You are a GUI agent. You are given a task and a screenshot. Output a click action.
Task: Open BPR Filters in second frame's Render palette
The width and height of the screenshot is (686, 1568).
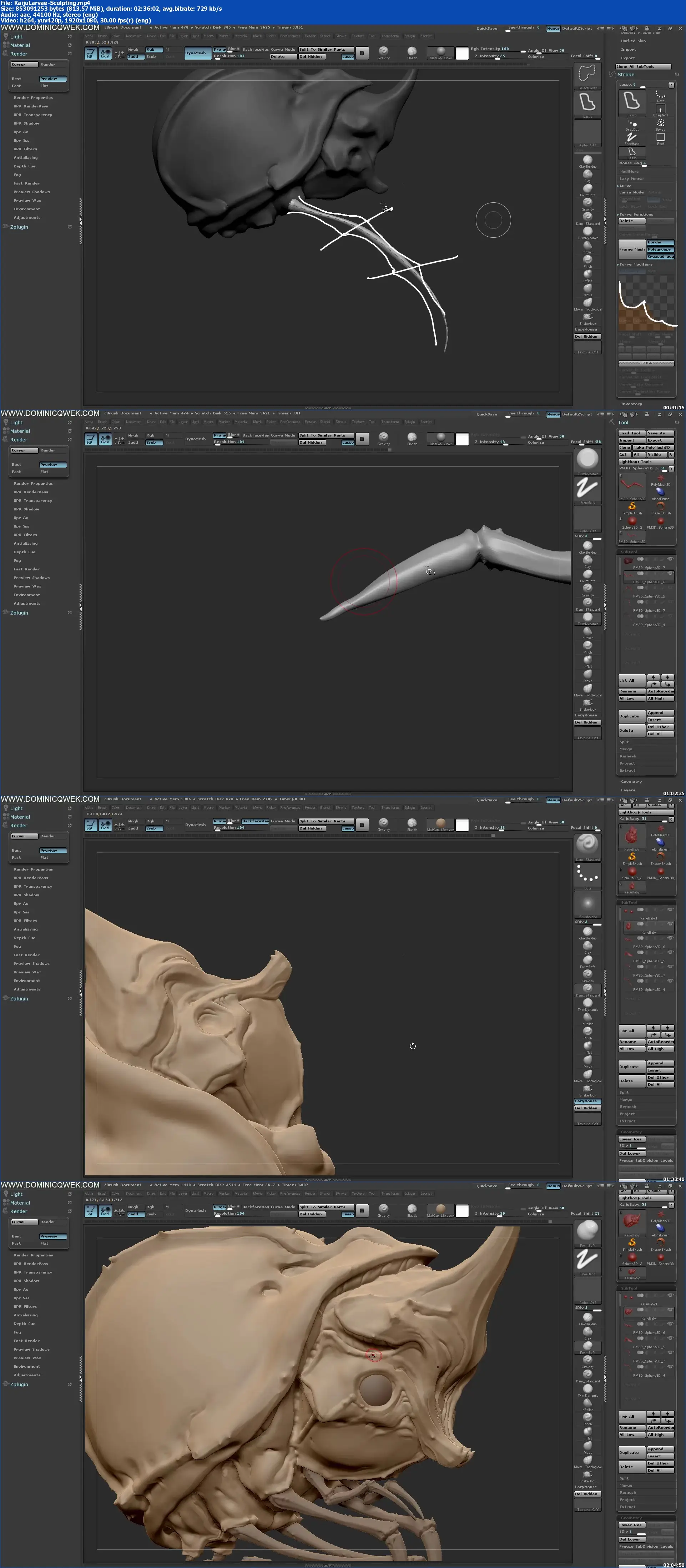tap(26, 534)
